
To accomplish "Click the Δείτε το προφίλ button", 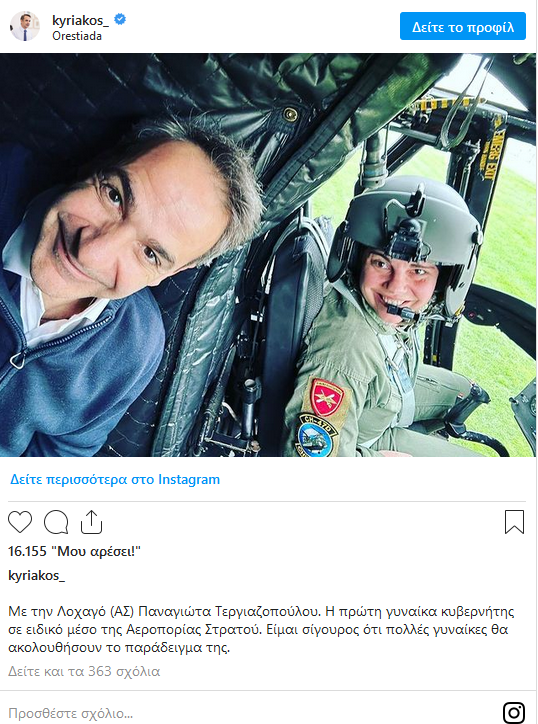I will pyautogui.click(x=463, y=26).
